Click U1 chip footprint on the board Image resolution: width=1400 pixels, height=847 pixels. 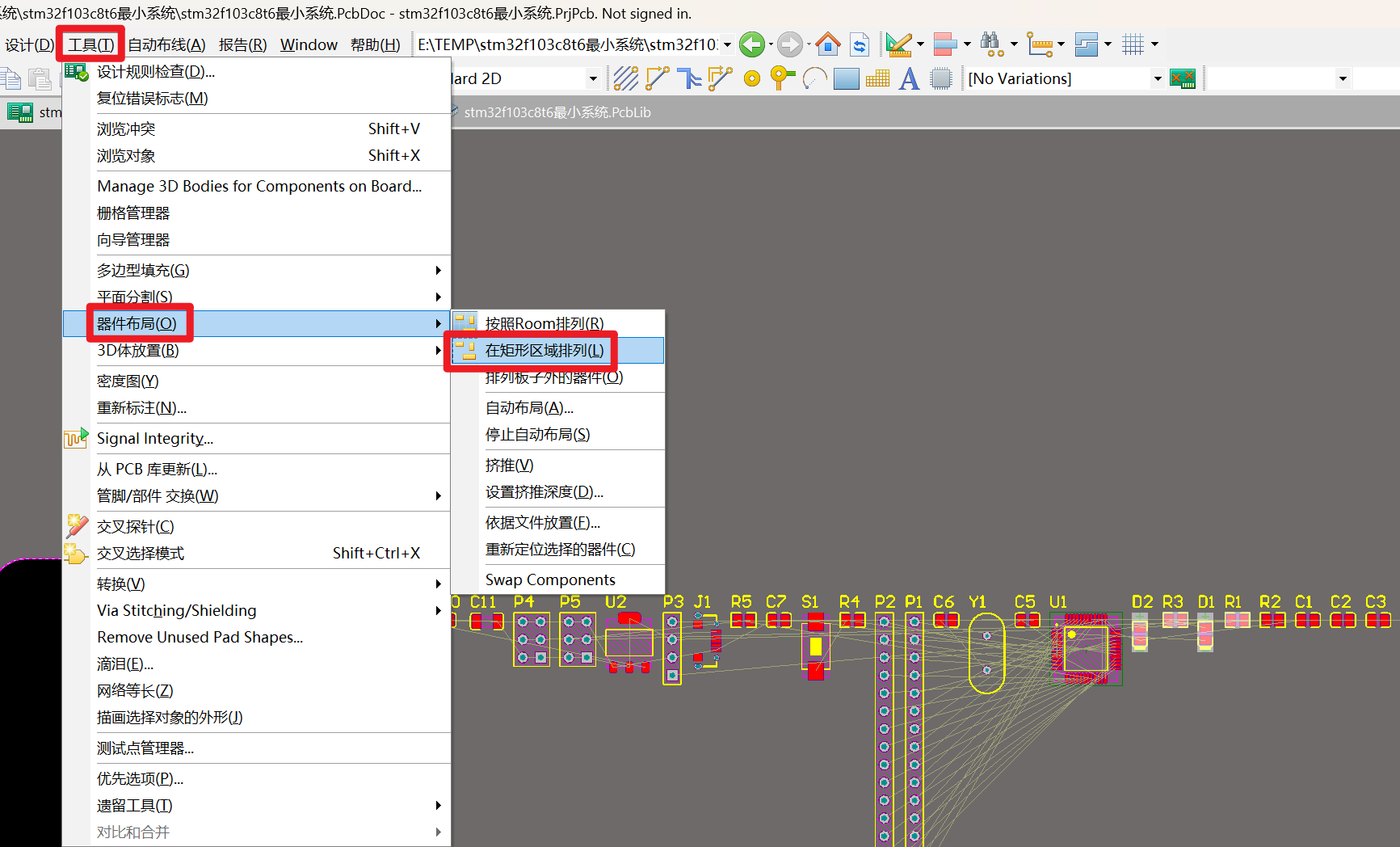[1087, 649]
